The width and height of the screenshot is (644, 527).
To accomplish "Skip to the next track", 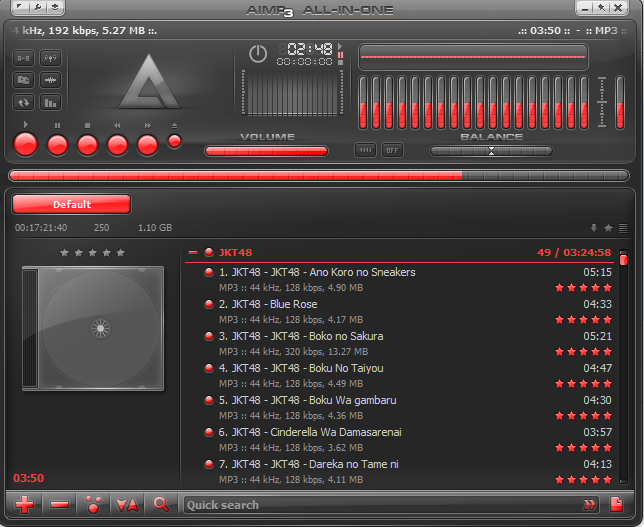I will tap(147, 145).
